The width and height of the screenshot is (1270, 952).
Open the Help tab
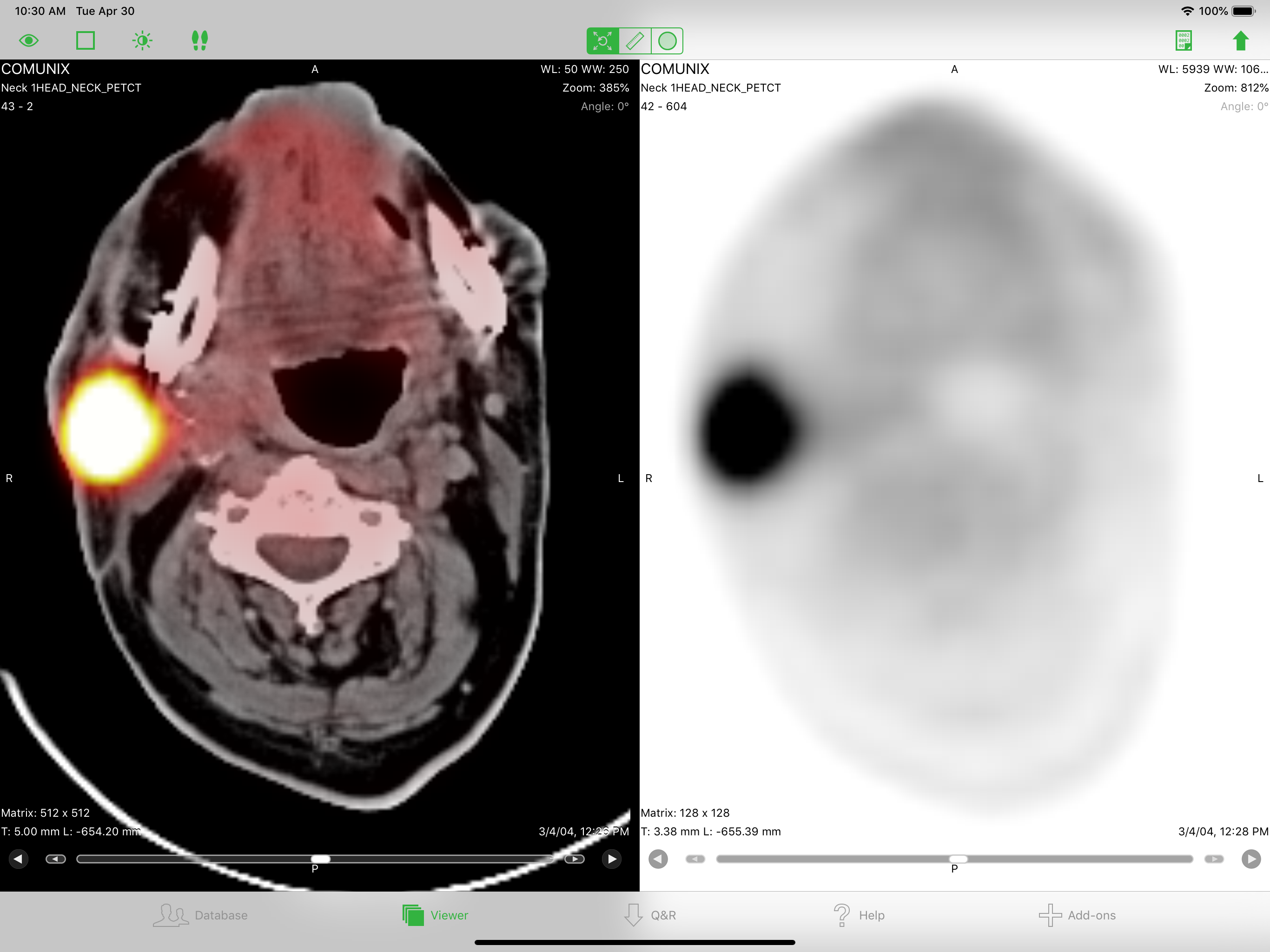[x=859, y=915]
